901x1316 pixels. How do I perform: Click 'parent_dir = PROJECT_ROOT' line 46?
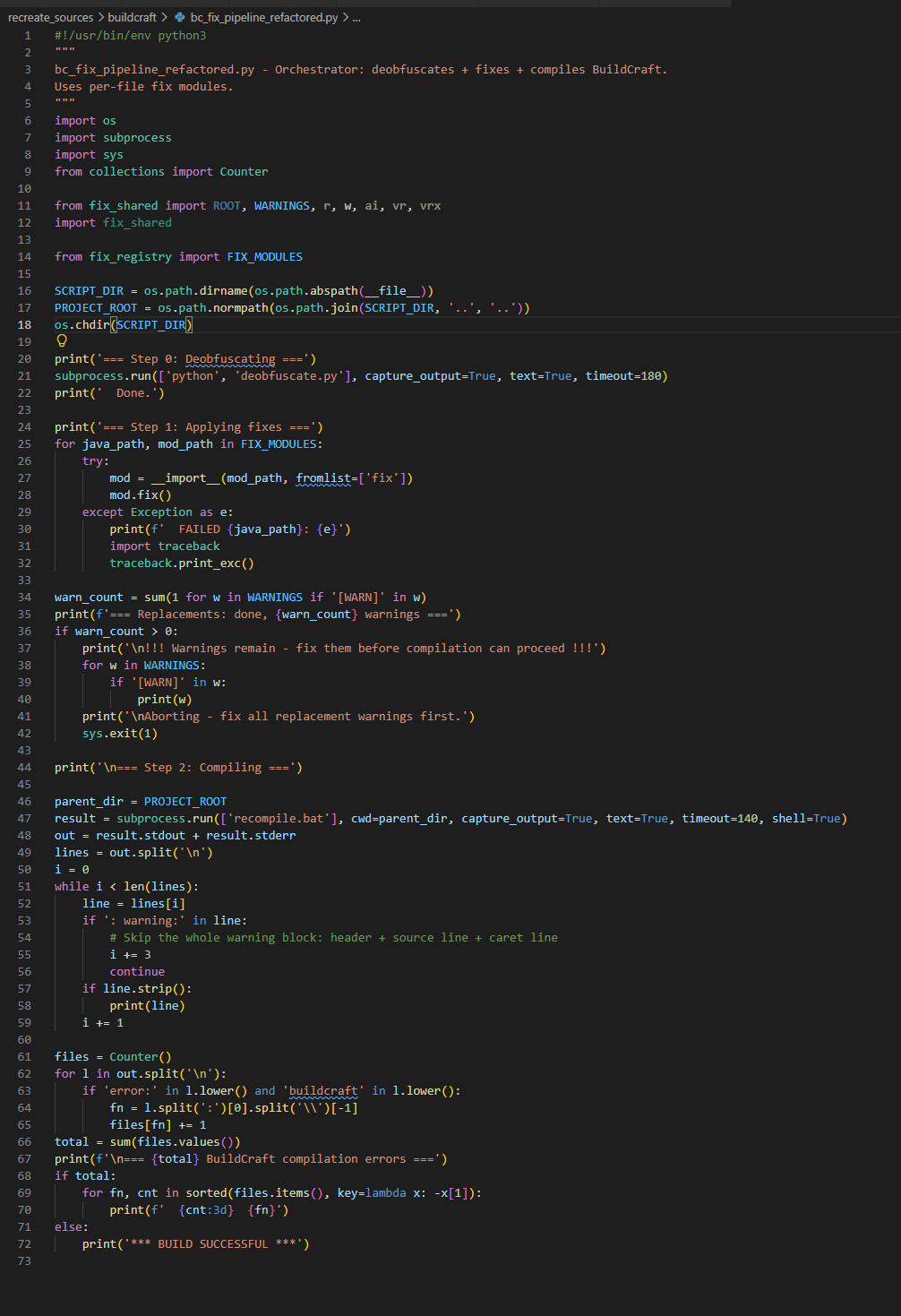tap(141, 802)
